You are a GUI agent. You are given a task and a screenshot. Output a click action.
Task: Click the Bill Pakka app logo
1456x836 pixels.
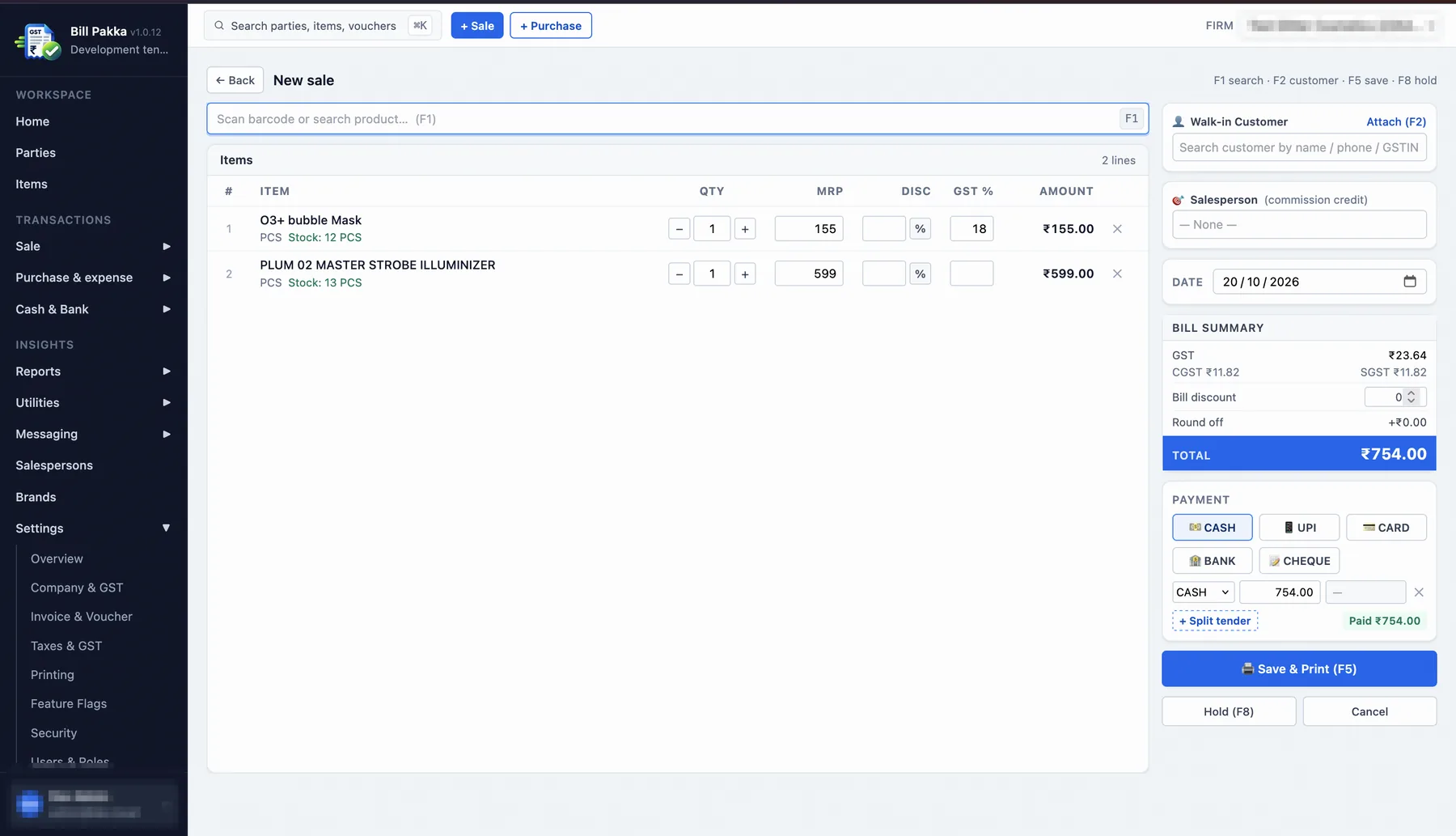coord(38,40)
